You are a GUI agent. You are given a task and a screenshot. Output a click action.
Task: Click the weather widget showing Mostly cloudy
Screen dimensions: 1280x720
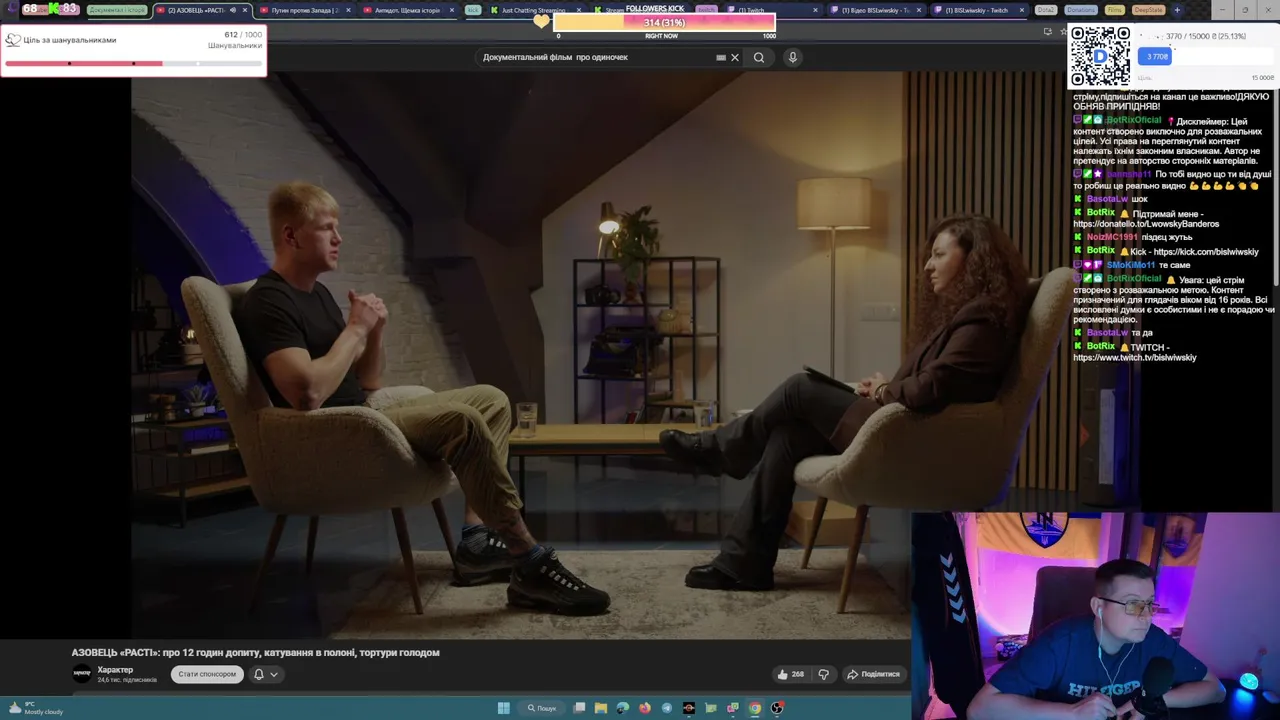(35, 708)
